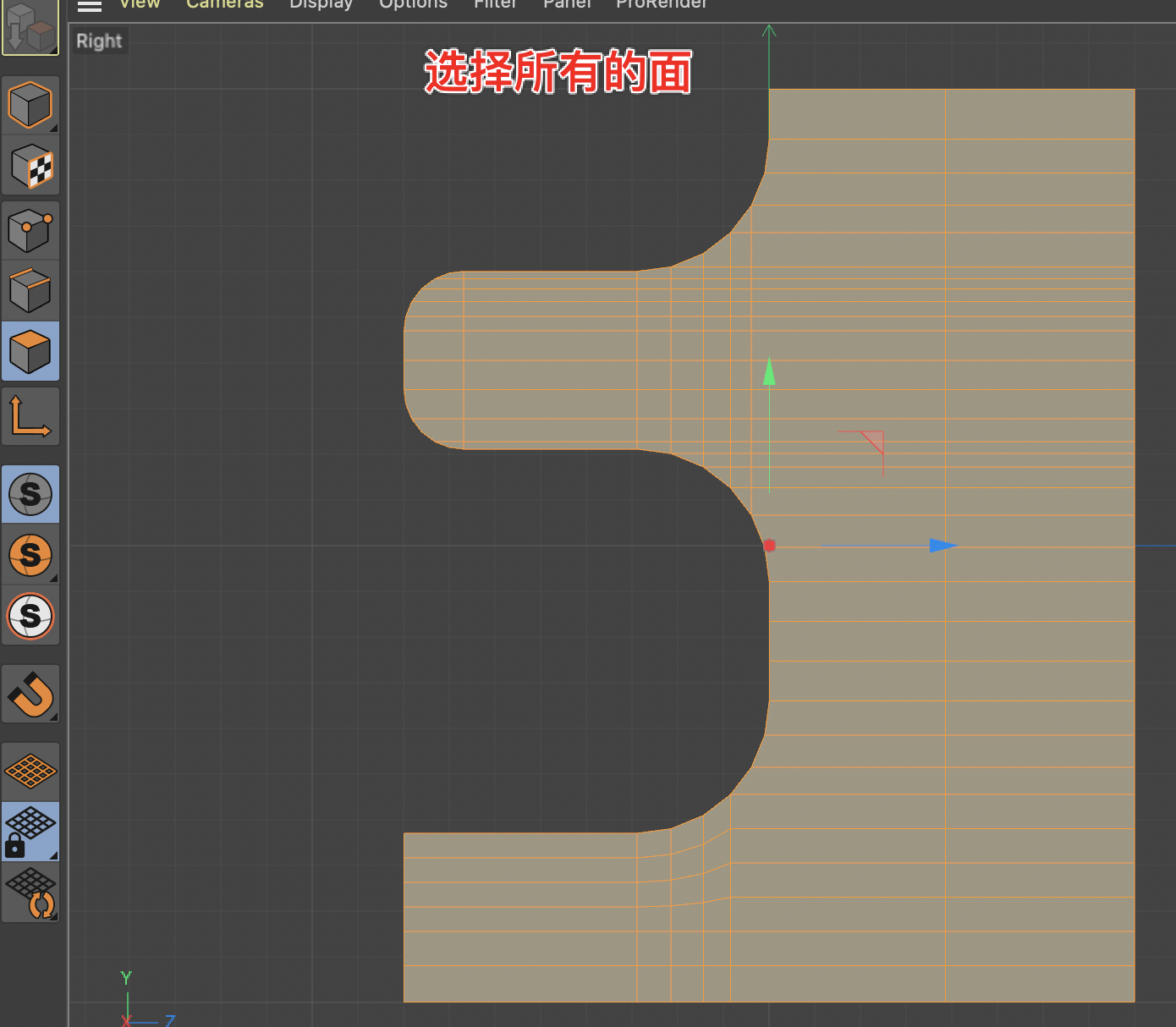Expand Model mode icon's corner flyout
This screenshot has width=1176, height=1027.
click(53, 128)
